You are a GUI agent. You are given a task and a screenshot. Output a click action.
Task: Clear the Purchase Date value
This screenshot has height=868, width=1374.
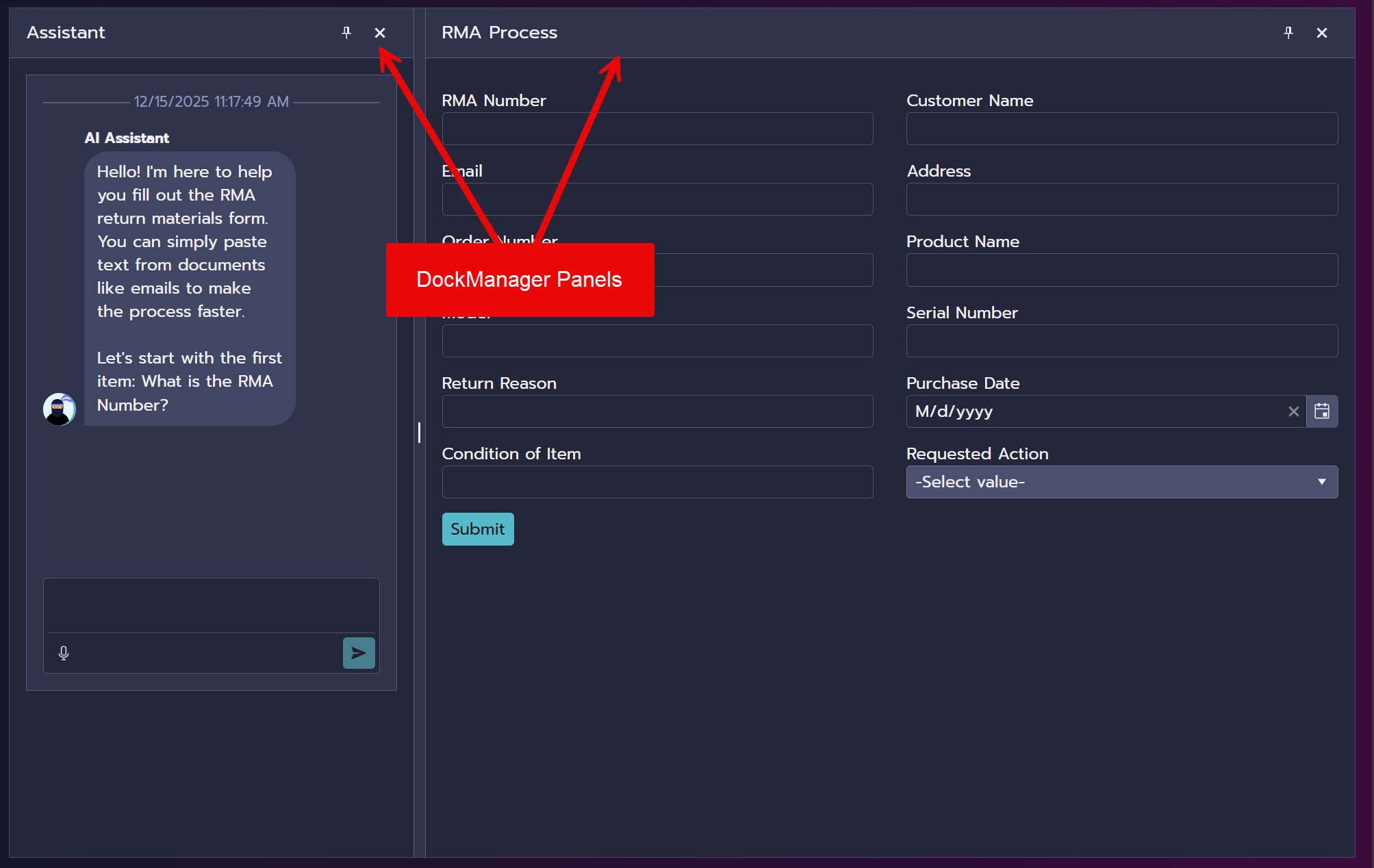(x=1293, y=411)
